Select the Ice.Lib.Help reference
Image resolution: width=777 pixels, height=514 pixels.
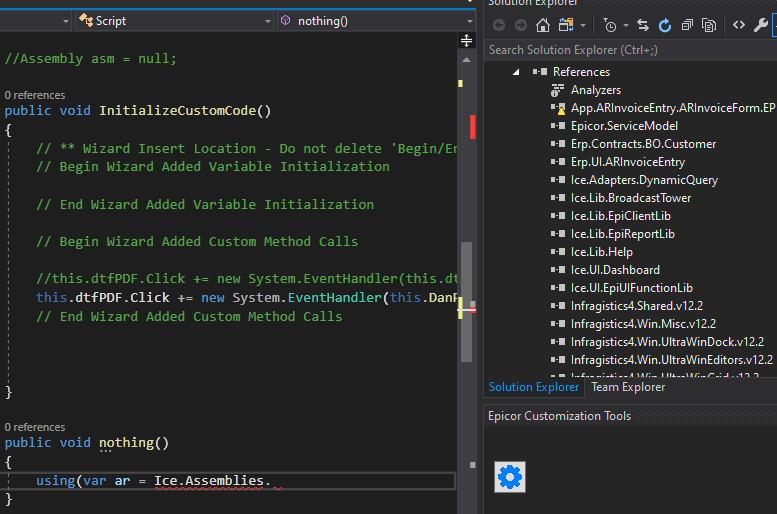tap(602, 252)
